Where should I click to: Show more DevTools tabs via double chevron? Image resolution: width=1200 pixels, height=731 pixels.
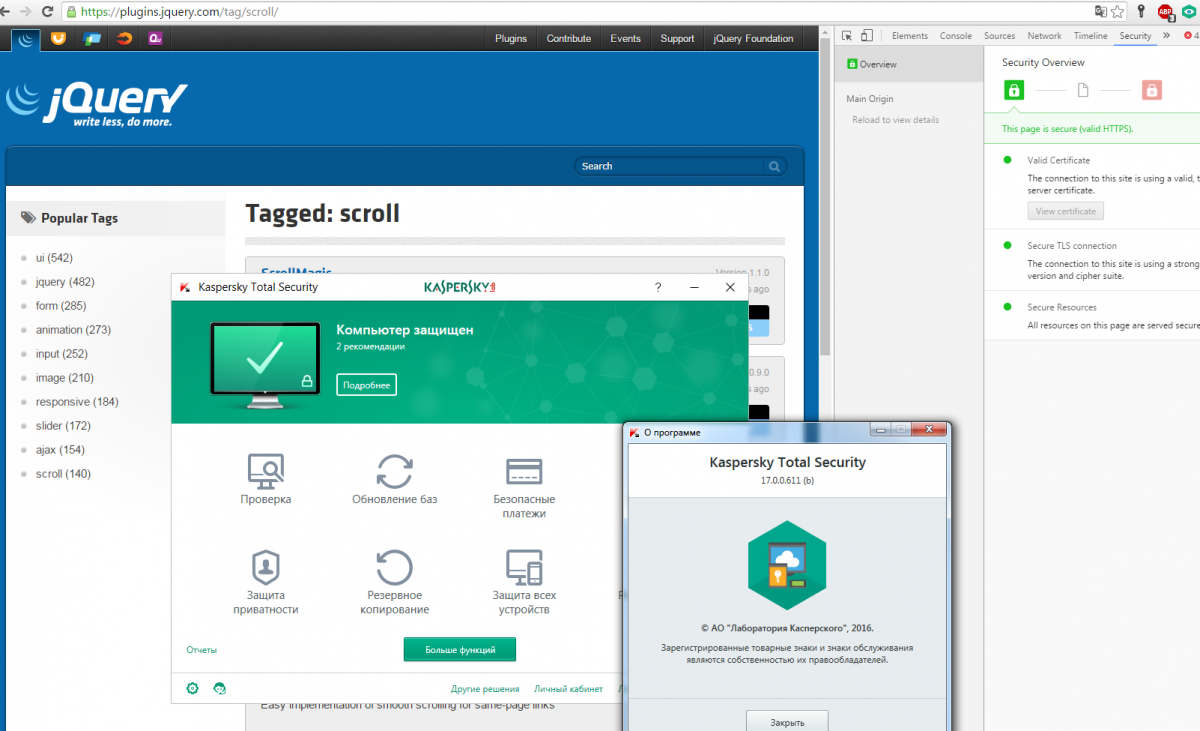click(1167, 36)
